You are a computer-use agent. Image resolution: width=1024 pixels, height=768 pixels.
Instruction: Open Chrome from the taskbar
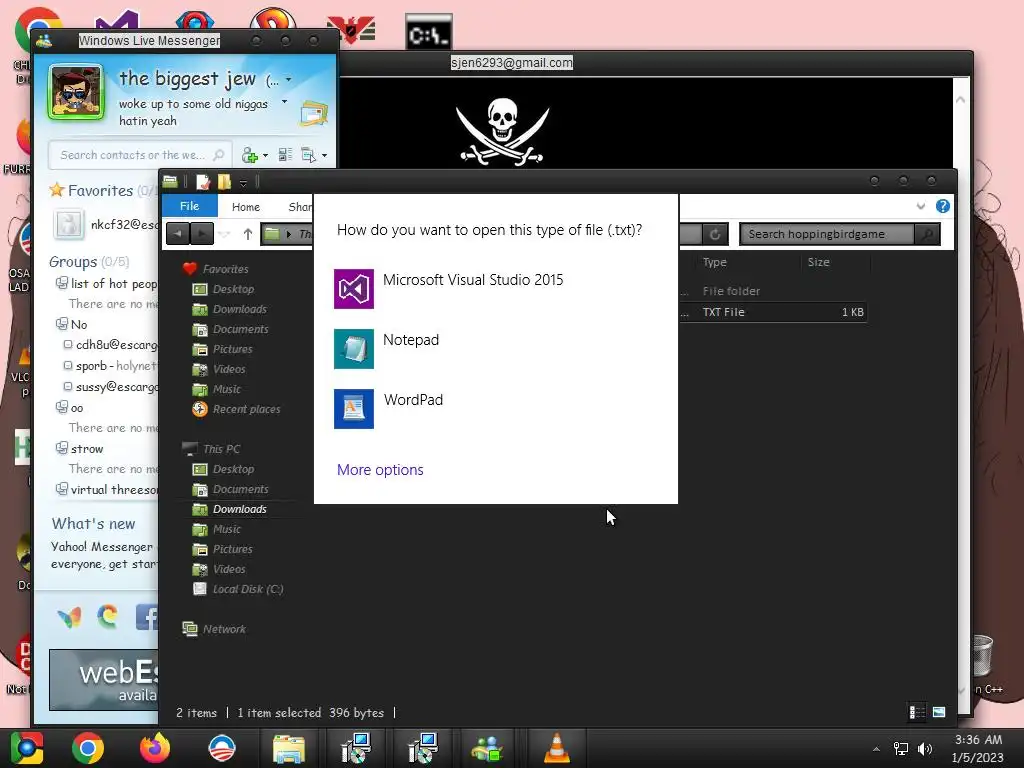coord(88,748)
